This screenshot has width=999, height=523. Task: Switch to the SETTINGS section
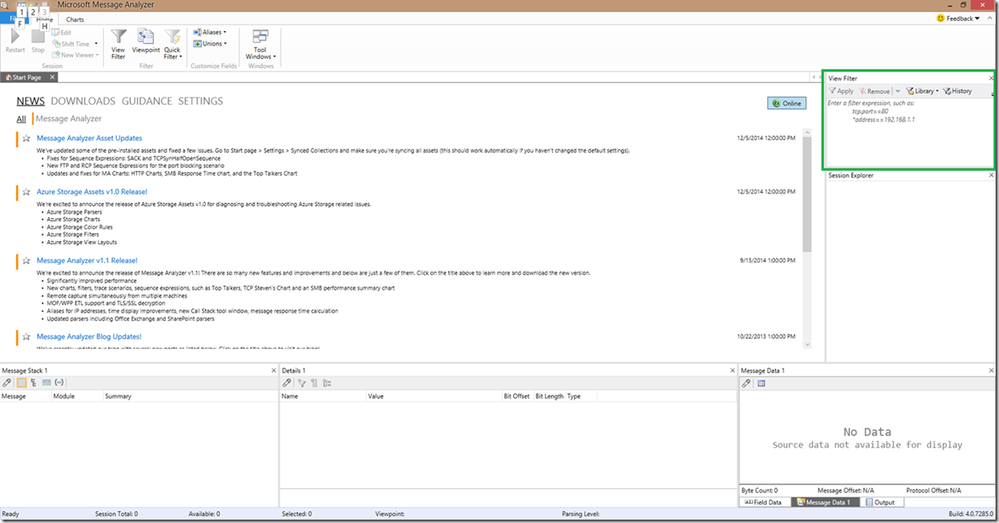200,101
